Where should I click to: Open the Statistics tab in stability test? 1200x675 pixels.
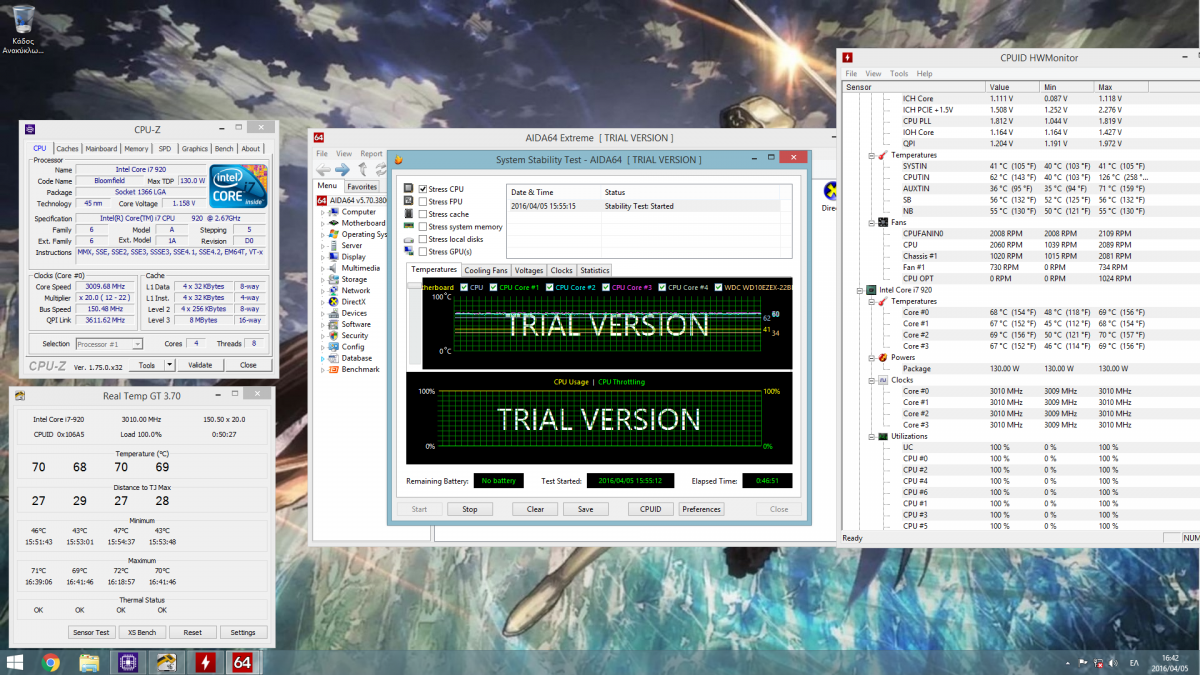point(595,270)
